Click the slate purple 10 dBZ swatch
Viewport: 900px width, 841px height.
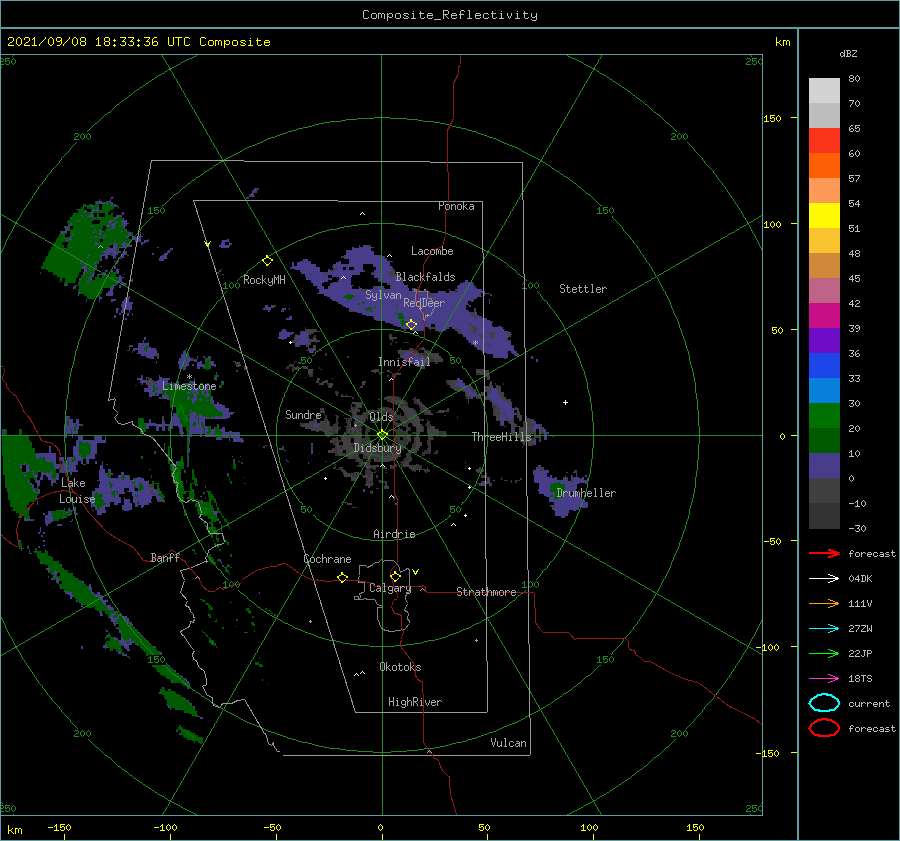[x=824, y=465]
